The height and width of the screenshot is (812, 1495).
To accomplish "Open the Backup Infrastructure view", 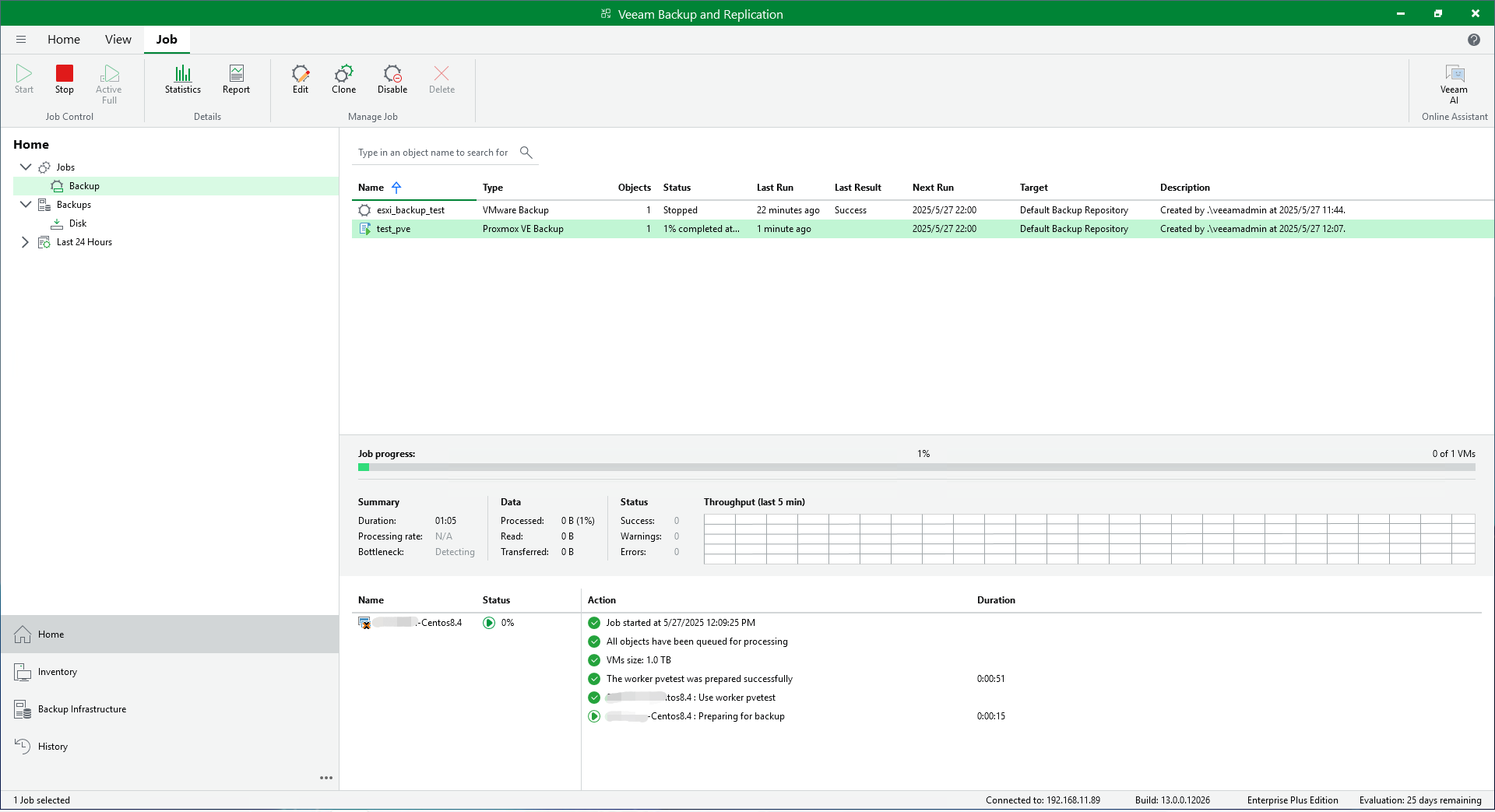I will click(170, 709).
